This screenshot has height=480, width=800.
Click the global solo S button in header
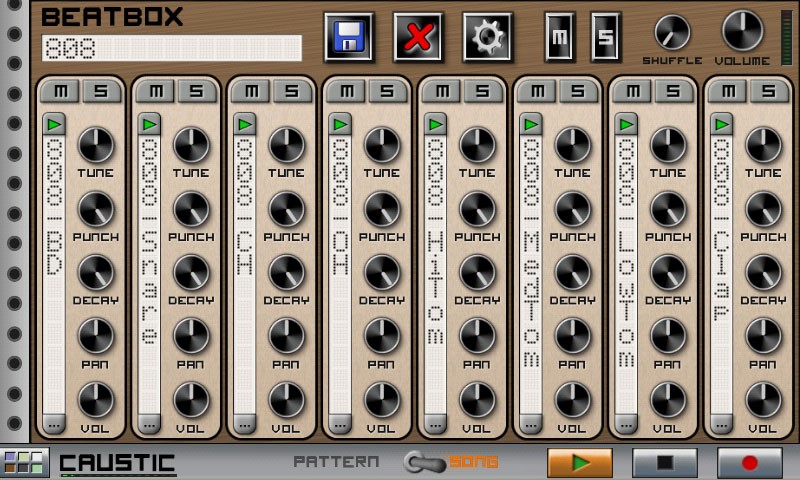tap(605, 37)
